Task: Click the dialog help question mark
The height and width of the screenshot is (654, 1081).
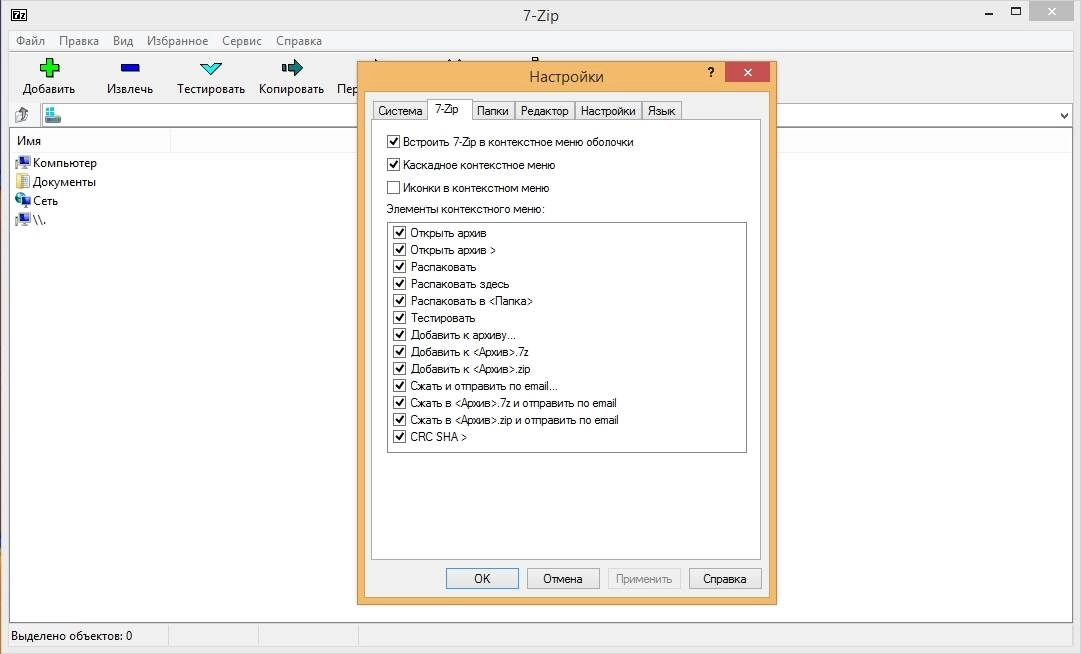Action: 711,72
